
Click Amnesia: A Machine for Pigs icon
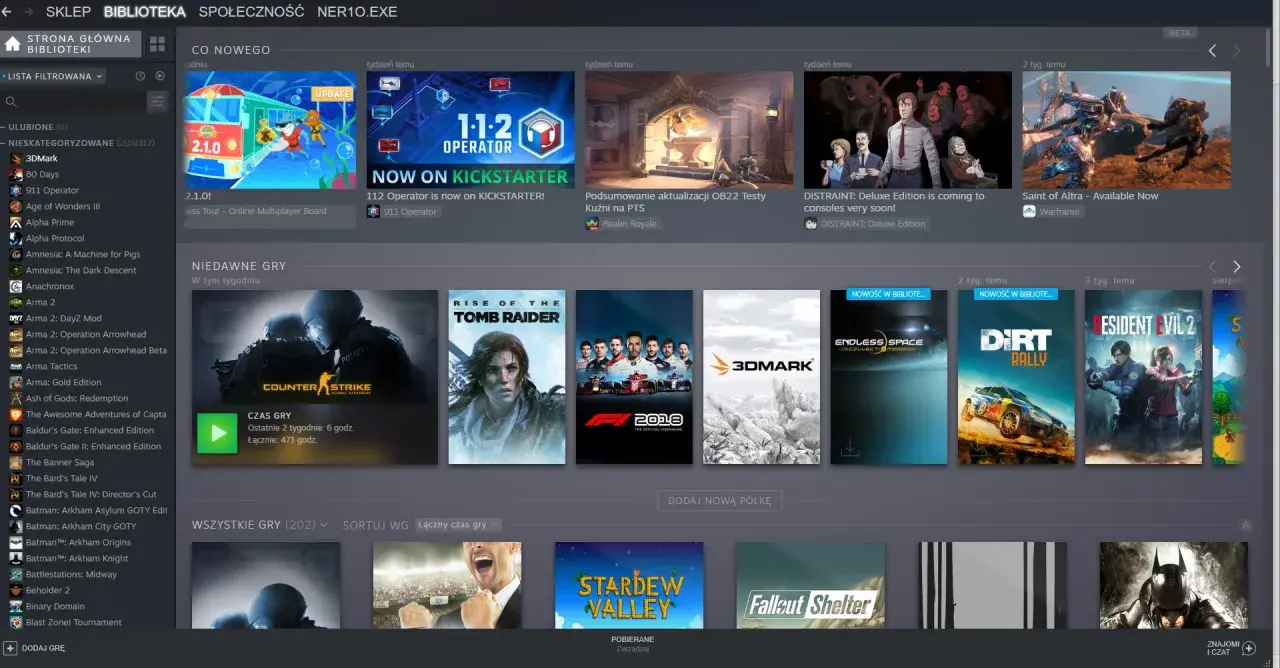[16, 254]
